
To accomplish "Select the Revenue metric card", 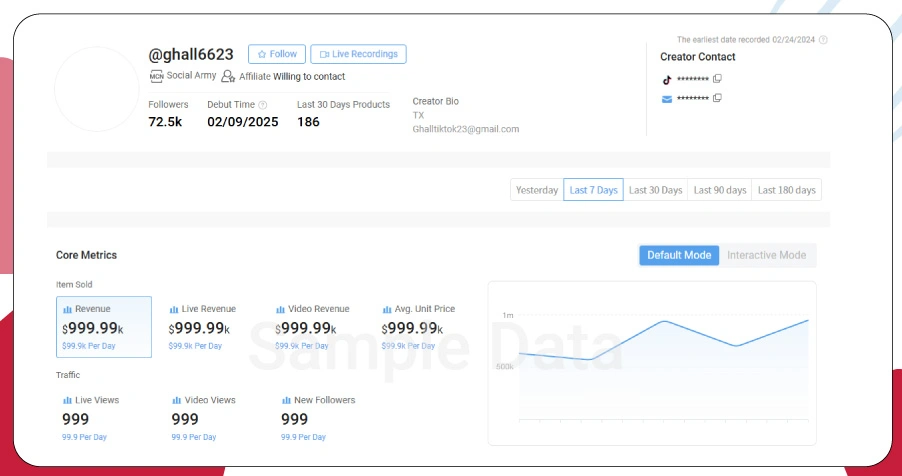I will [104, 326].
